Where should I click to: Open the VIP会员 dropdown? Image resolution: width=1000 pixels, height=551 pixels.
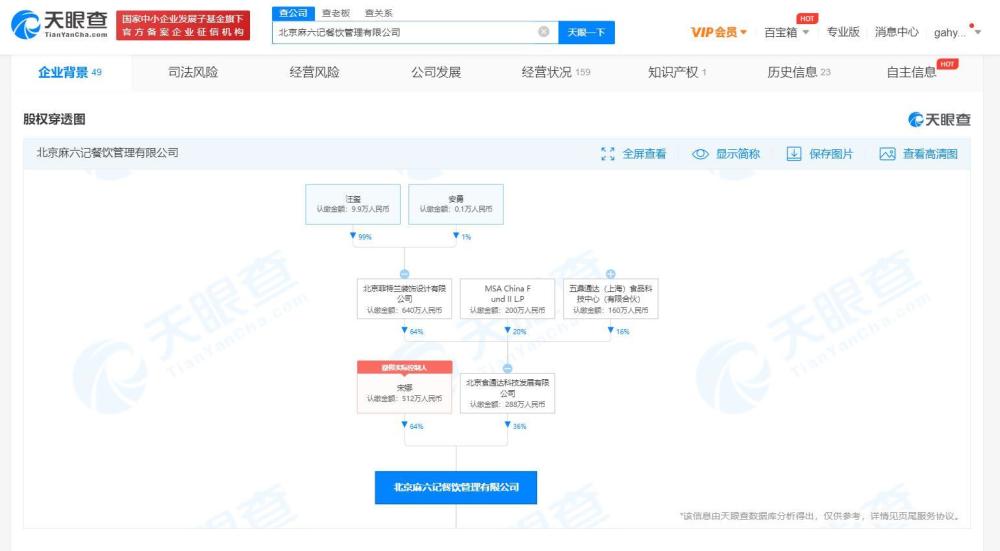[718, 32]
